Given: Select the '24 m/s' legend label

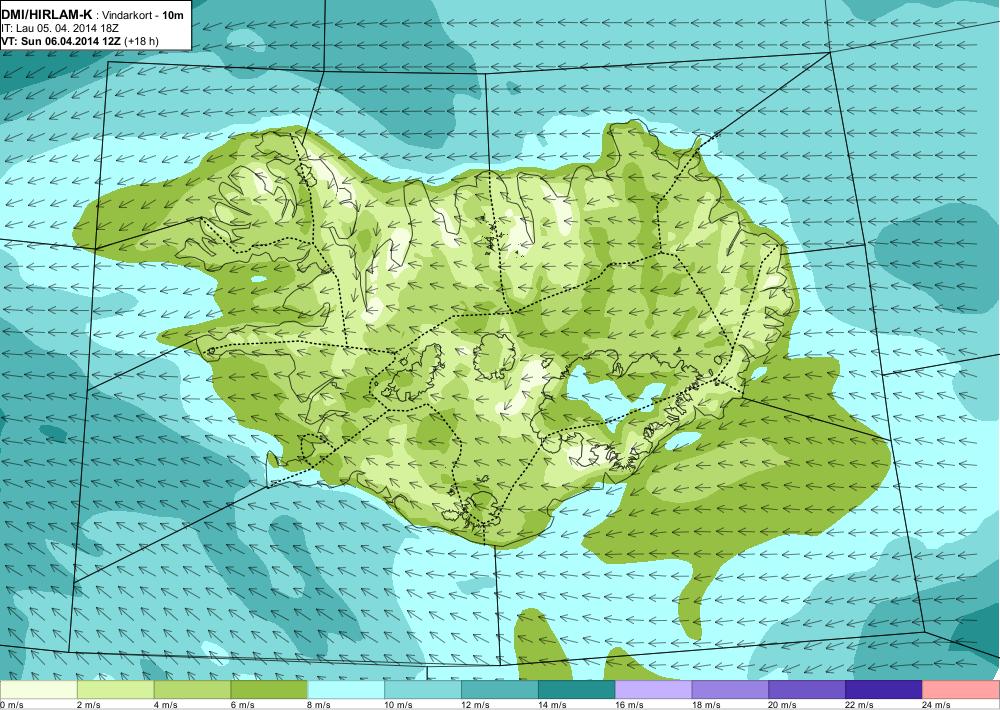Looking at the screenshot, I should [x=936, y=705].
